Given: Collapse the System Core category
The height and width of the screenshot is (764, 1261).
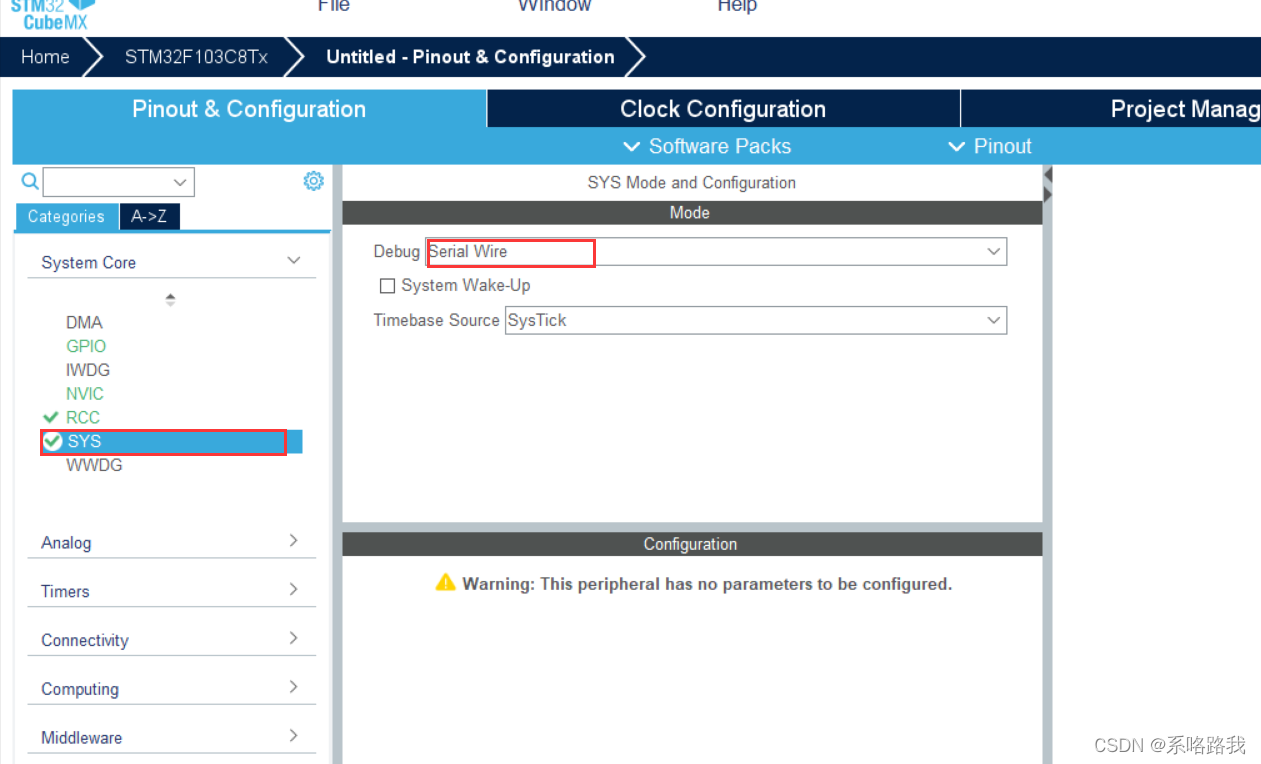Looking at the screenshot, I should pyautogui.click(x=171, y=262).
